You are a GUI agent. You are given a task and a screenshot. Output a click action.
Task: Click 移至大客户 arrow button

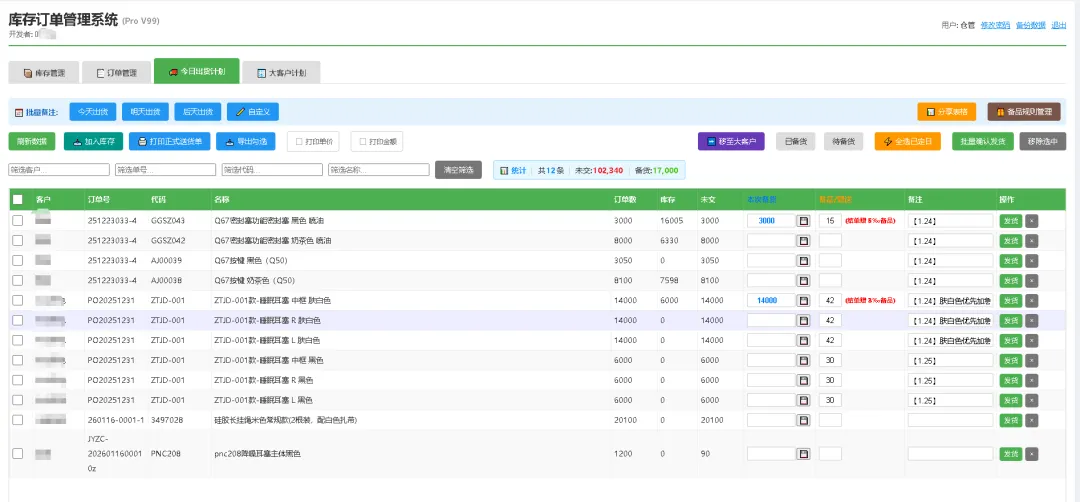731,142
